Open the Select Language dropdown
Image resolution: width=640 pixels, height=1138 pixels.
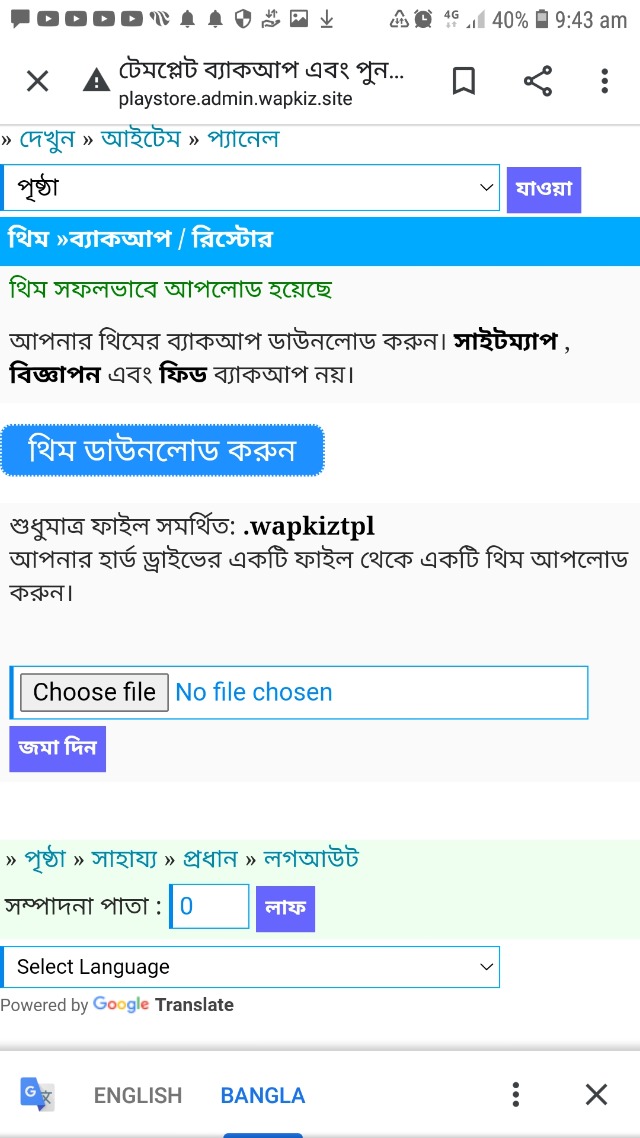tap(250, 967)
